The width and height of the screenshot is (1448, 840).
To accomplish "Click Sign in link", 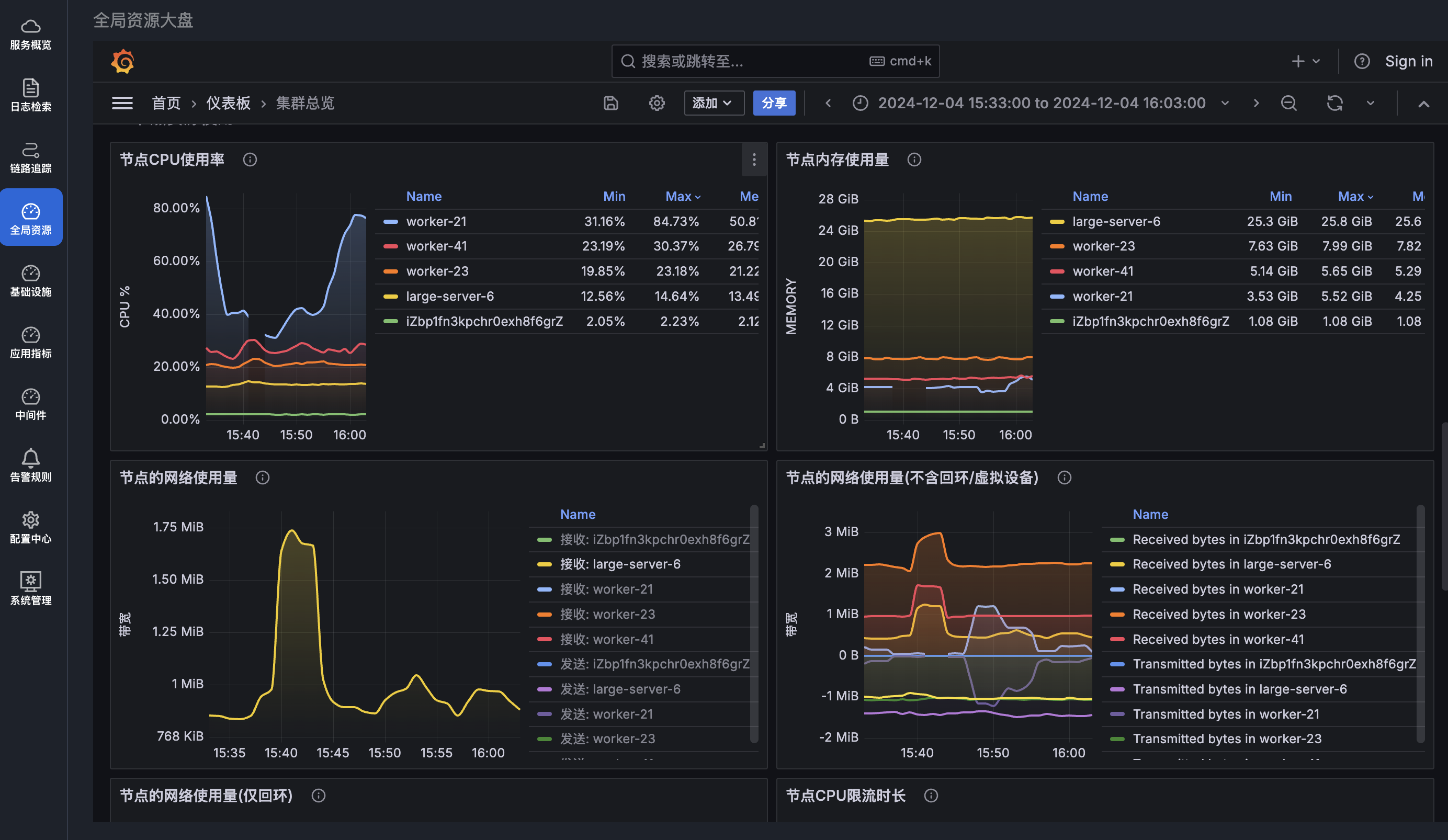I will click(x=1408, y=61).
